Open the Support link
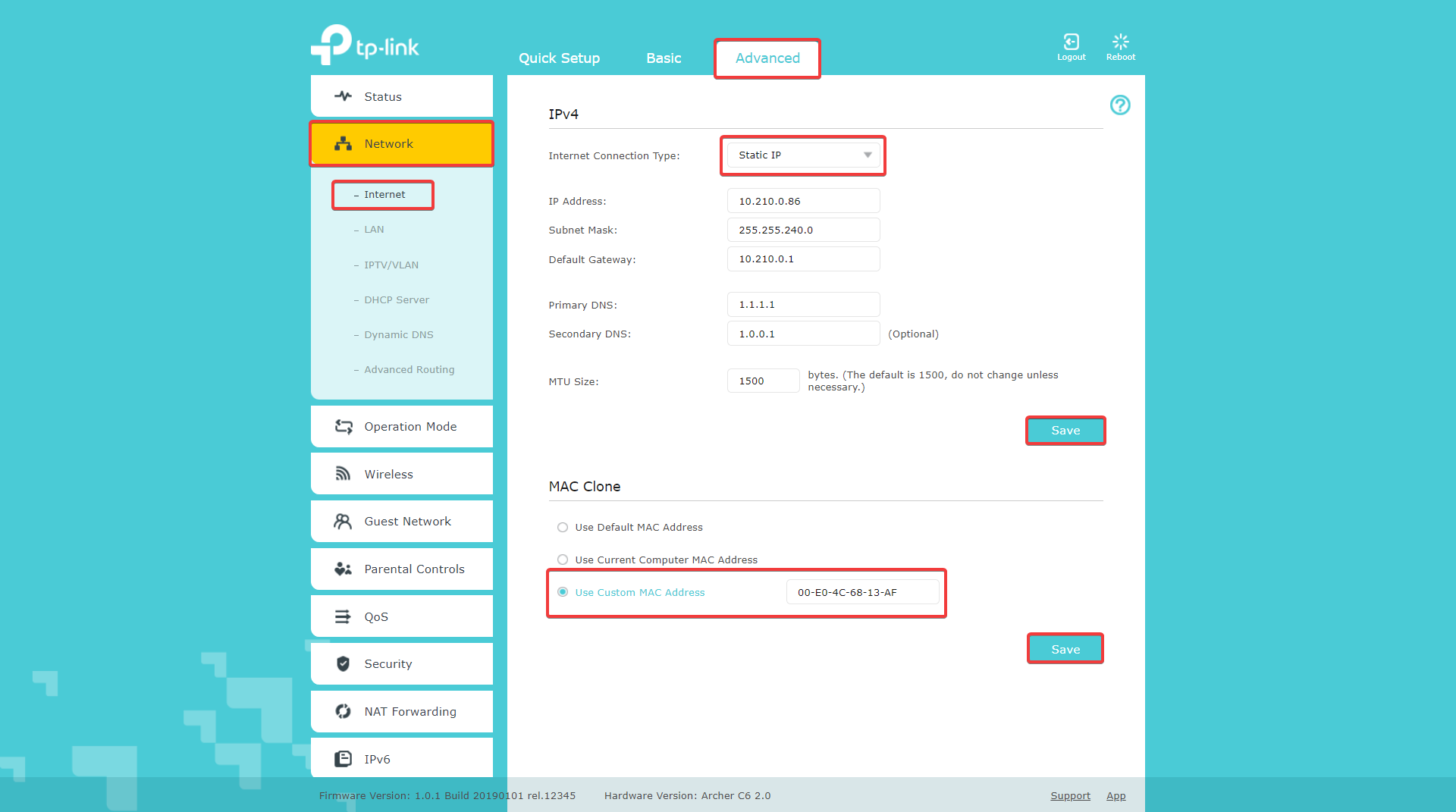Screen dimensions: 1456x812 tap(1070, 796)
